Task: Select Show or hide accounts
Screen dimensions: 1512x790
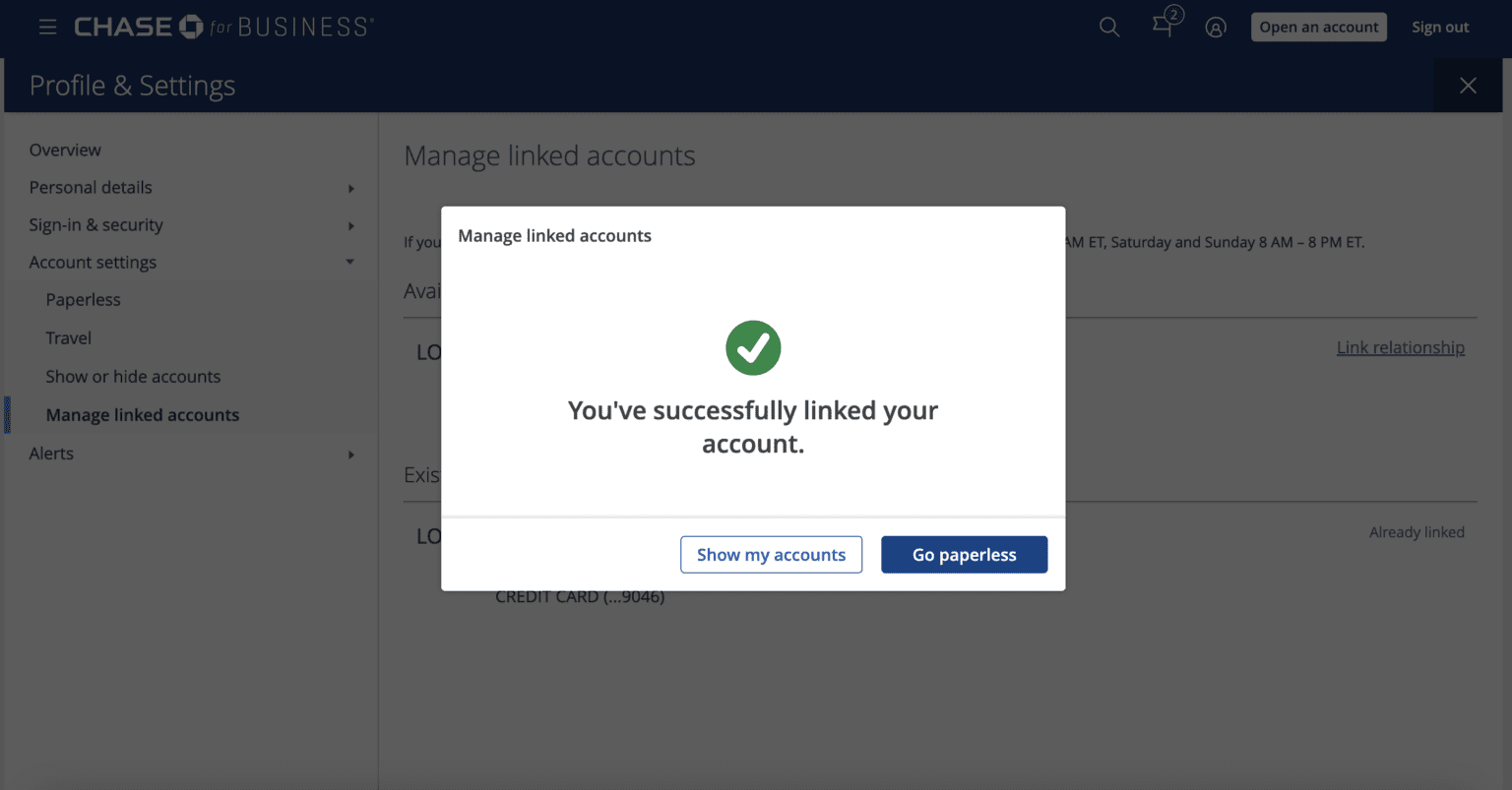Action: click(x=133, y=376)
